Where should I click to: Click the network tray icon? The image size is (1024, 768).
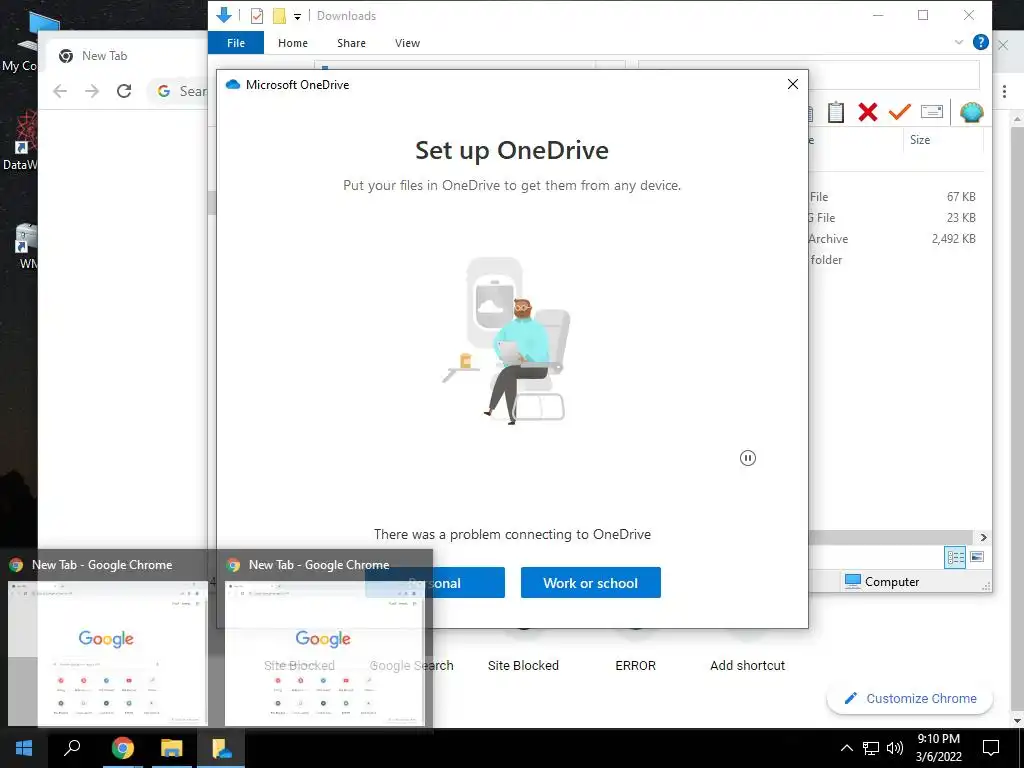(871, 748)
